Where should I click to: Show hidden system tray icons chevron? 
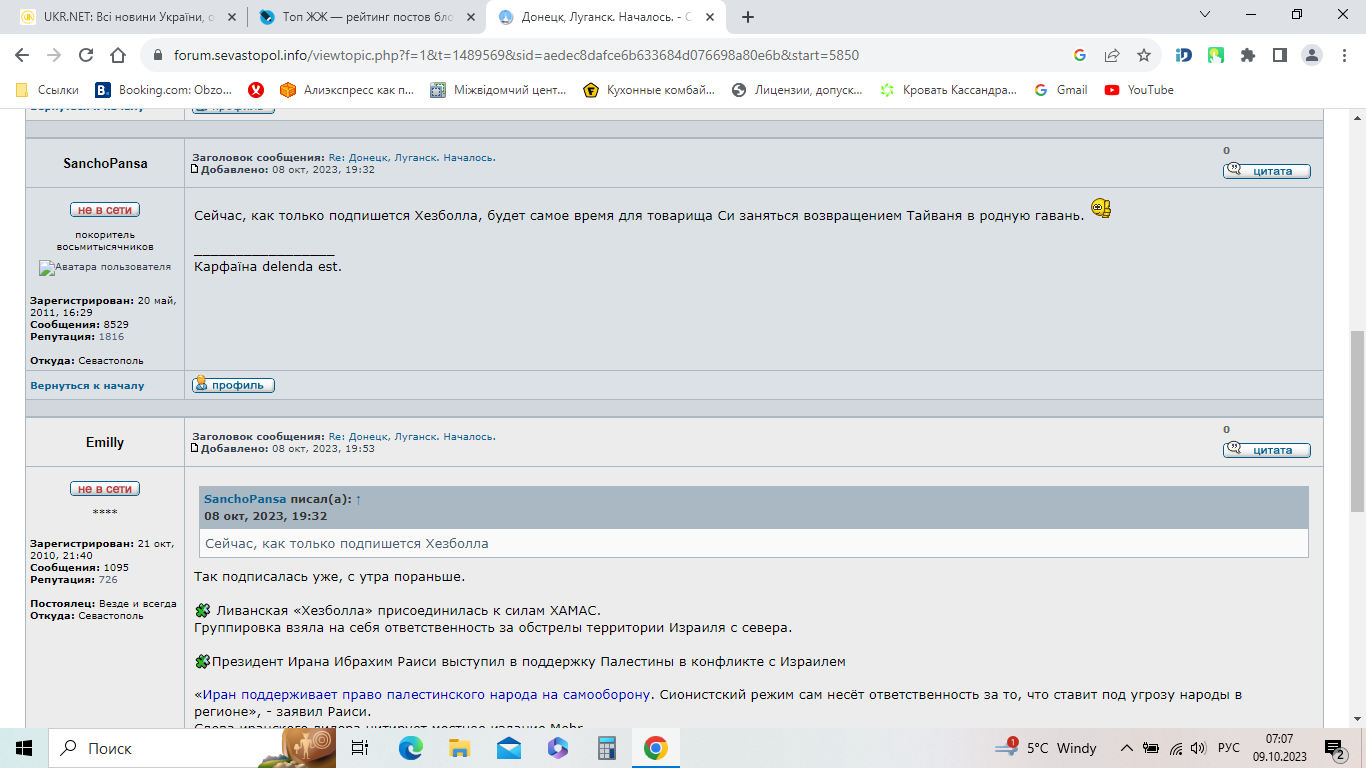point(1127,748)
